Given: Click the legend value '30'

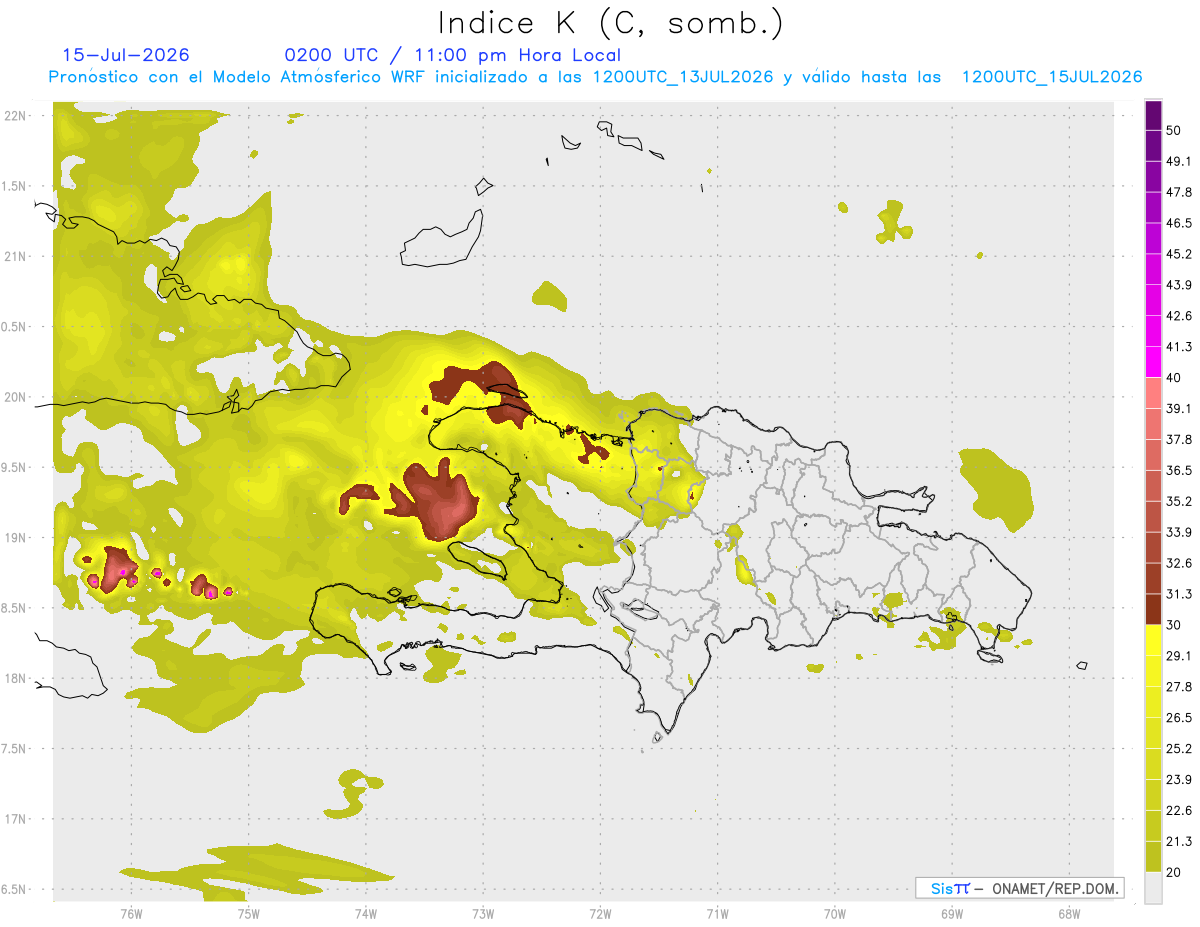Looking at the screenshot, I should 1174,625.
